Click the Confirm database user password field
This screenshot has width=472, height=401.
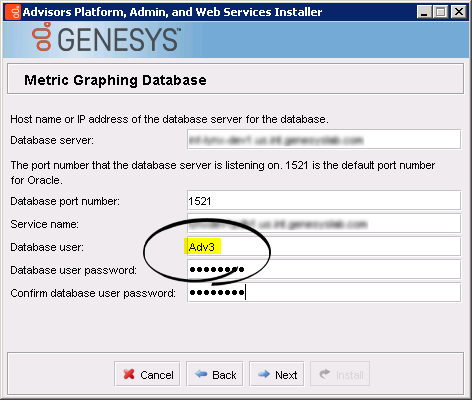pyautogui.click(x=324, y=292)
